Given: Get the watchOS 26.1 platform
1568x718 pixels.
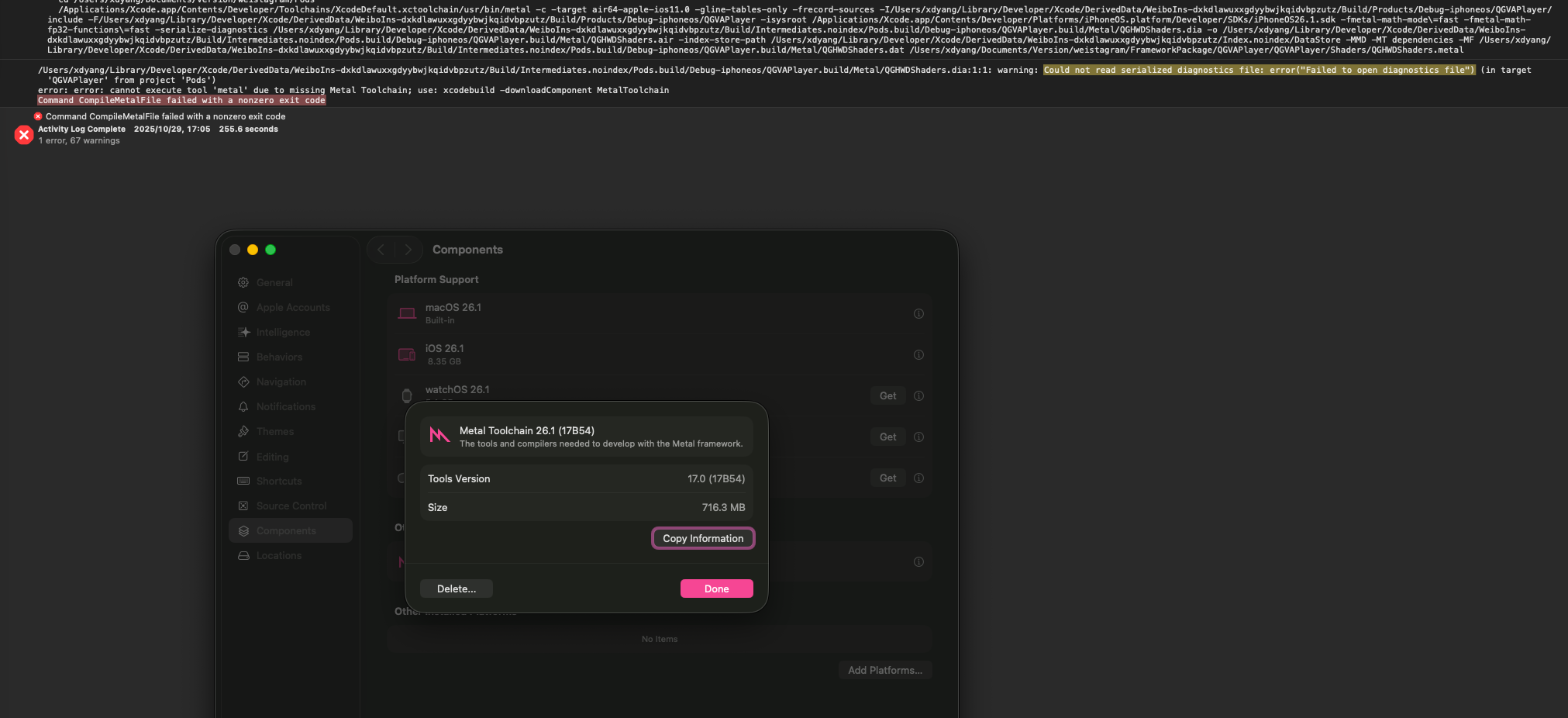Looking at the screenshot, I should pyautogui.click(x=887, y=396).
